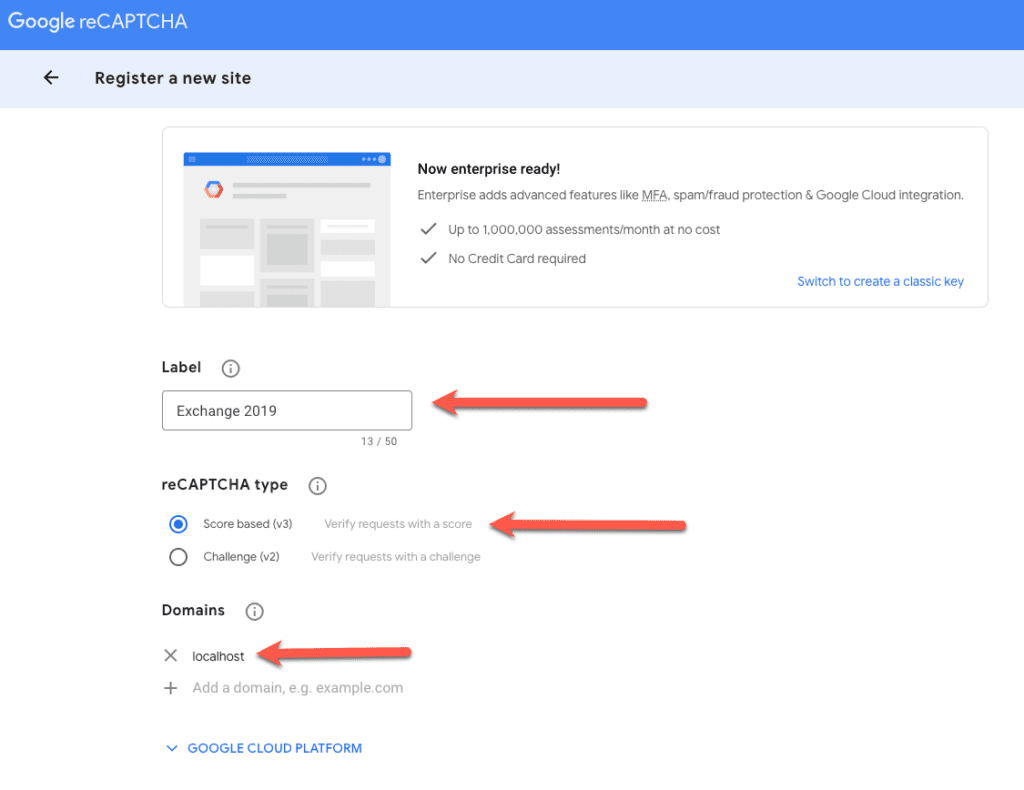Screen dimensions: 1024x790
Task: Click the info icon next to Domains
Action: (x=252, y=610)
